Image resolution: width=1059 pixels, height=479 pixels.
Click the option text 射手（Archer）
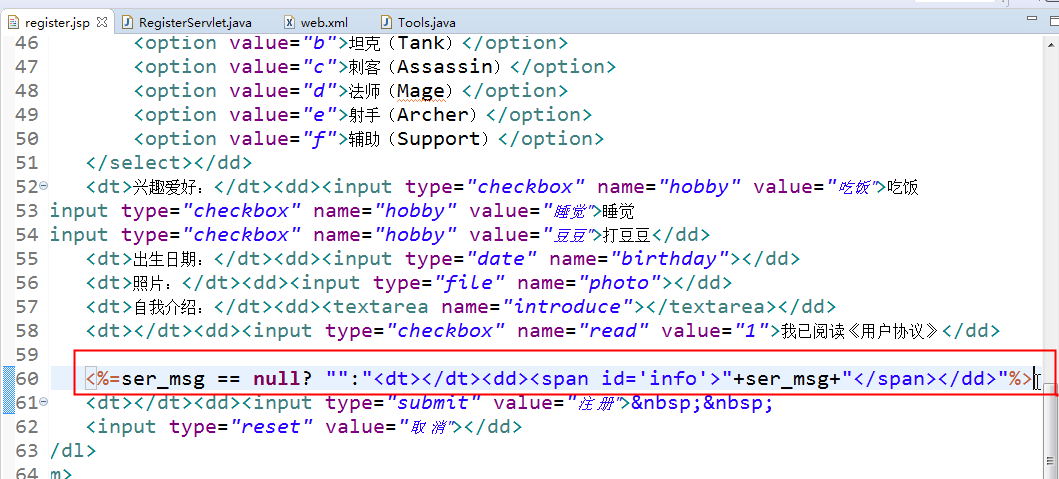click(417, 116)
